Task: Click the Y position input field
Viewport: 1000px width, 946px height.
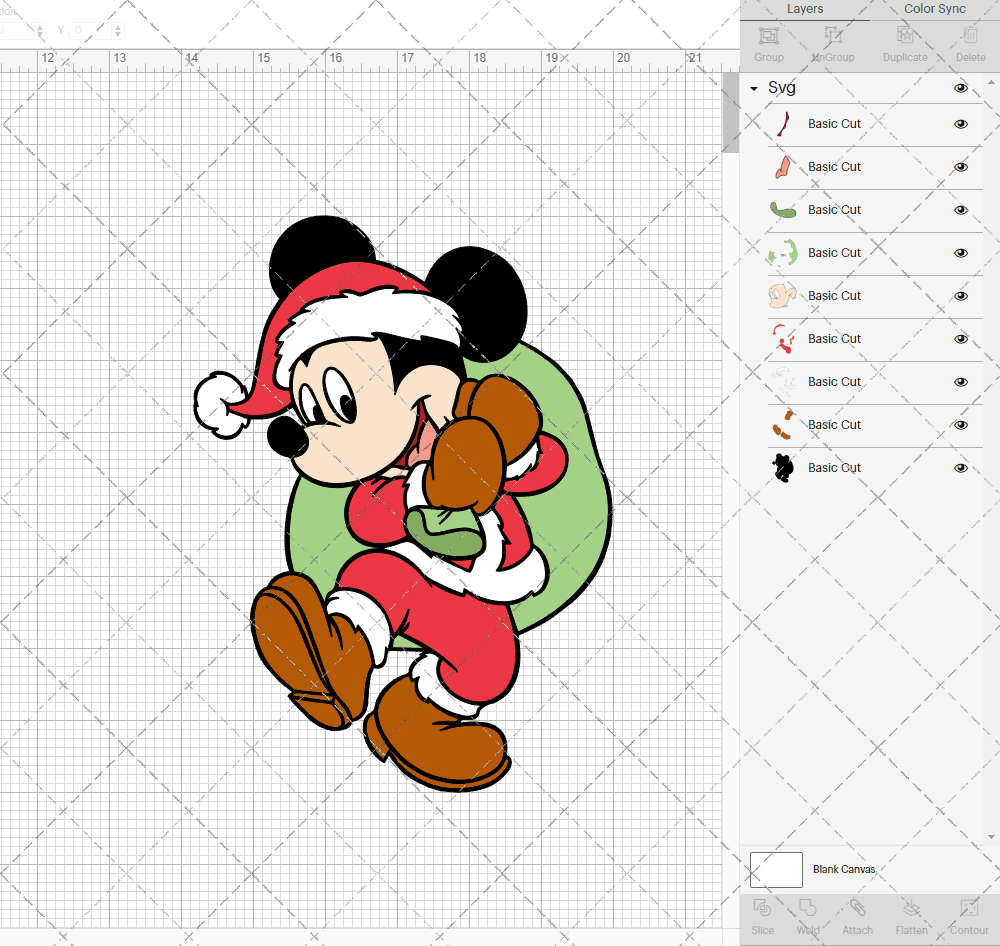Action: click(91, 30)
